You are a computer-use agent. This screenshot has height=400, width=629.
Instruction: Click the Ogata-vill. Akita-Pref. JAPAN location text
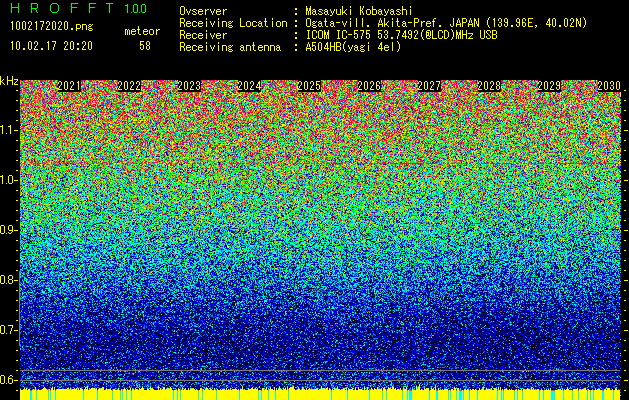coord(446,23)
